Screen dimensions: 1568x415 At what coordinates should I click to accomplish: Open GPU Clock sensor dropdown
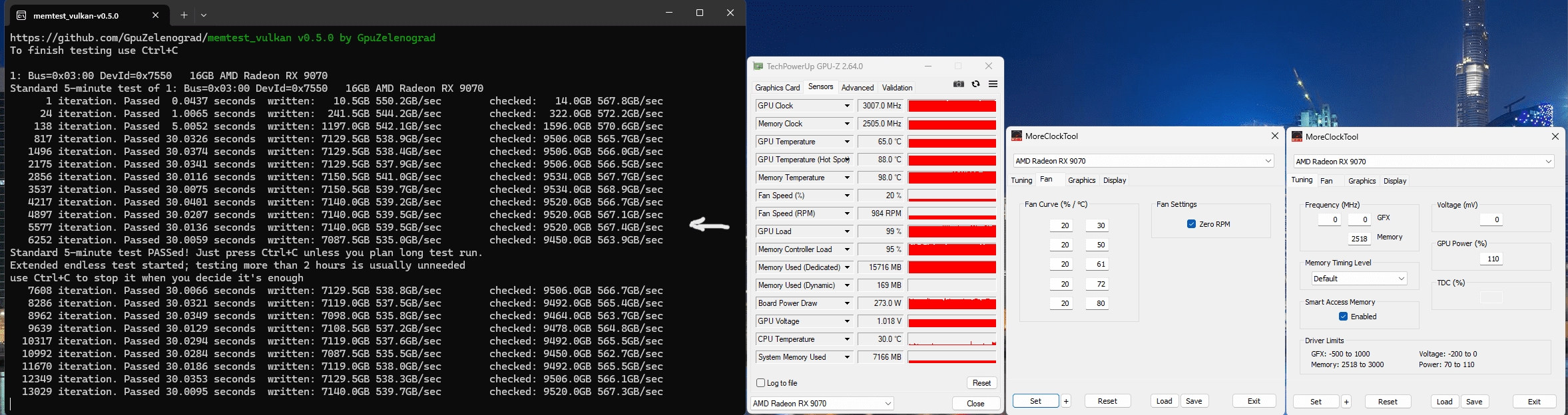tap(847, 106)
